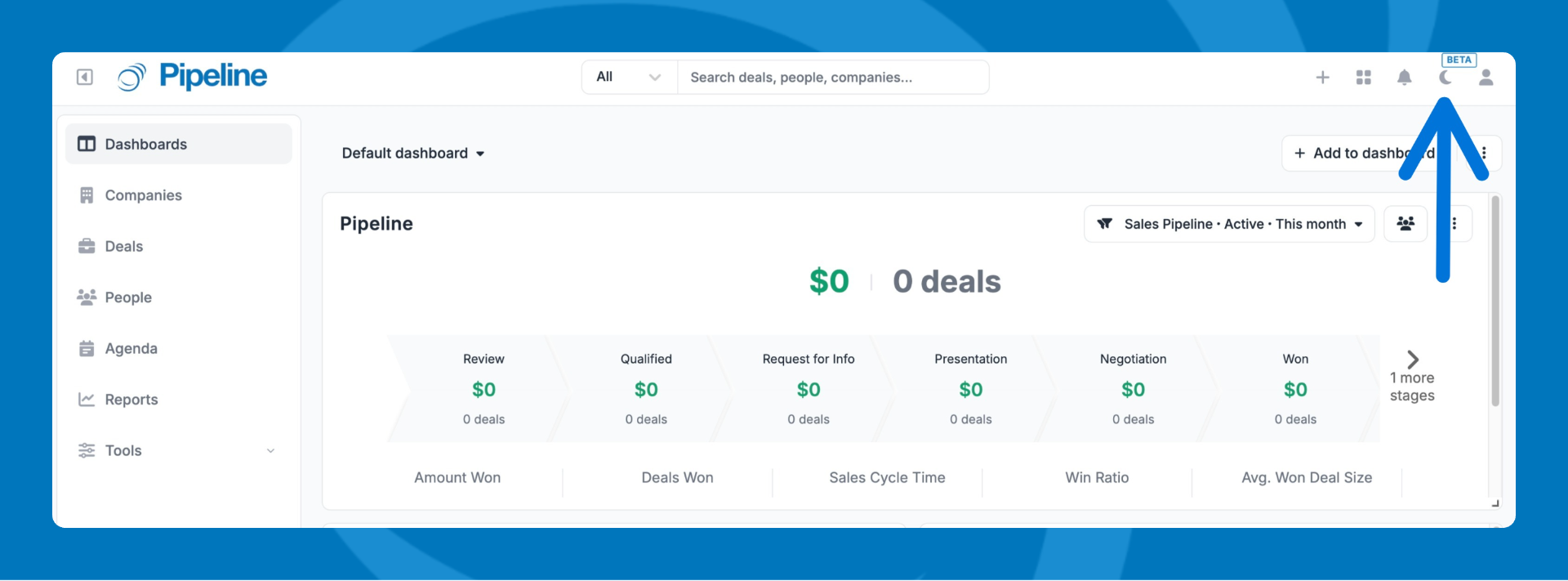The width and height of the screenshot is (1568, 581).
Task: Open Sales Pipeline filter dropdown
Action: point(1229,224)
